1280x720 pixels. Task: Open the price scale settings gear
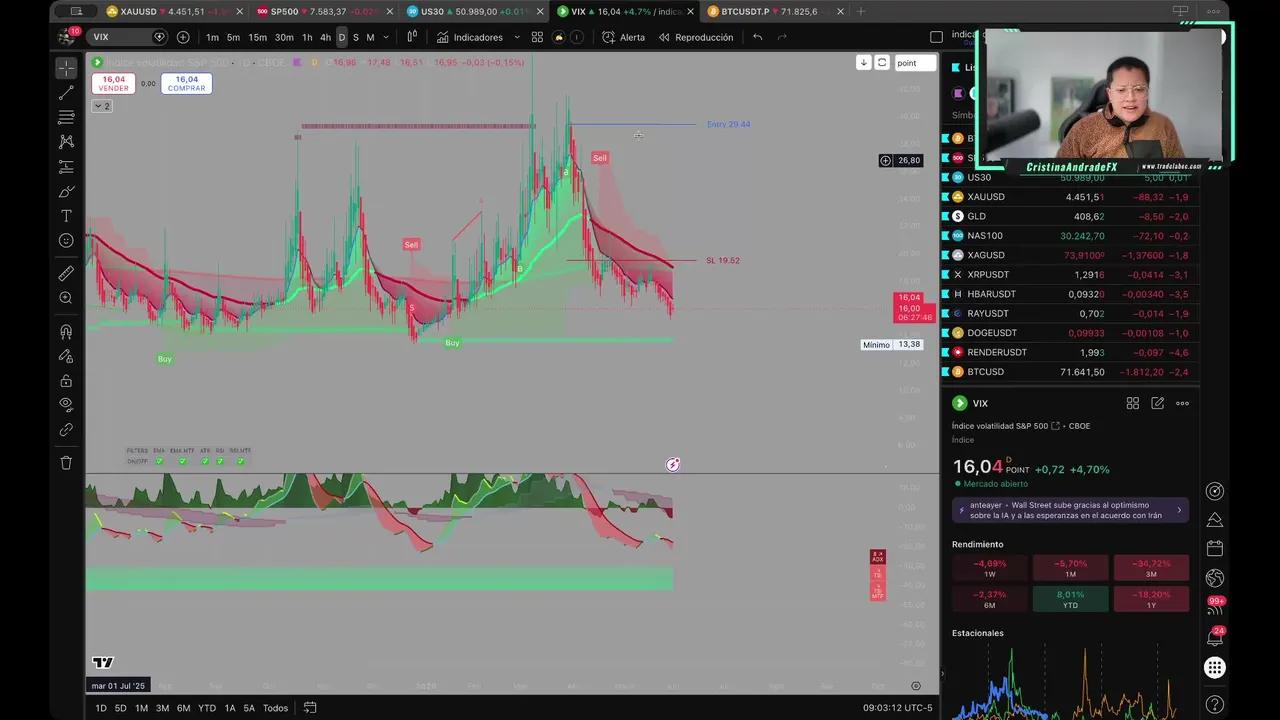[916, 686]
